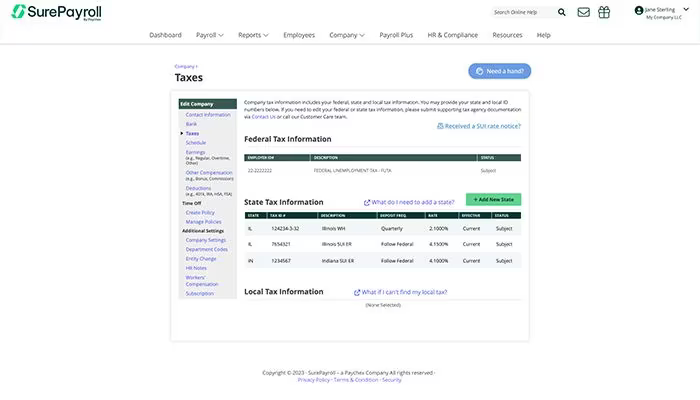Open Workers' Compensation link
Viewport: 700px width, 400px height.
[x=202, y=281]
